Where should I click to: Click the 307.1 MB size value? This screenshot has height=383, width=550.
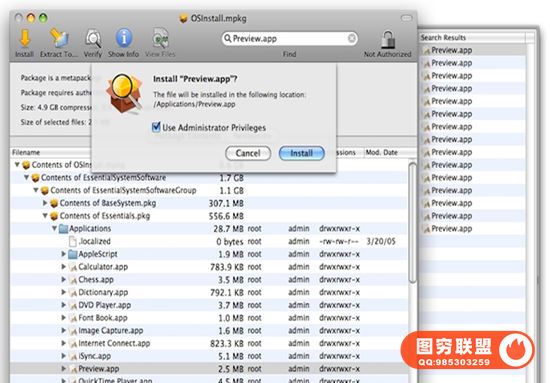click(x=226, y=203)
